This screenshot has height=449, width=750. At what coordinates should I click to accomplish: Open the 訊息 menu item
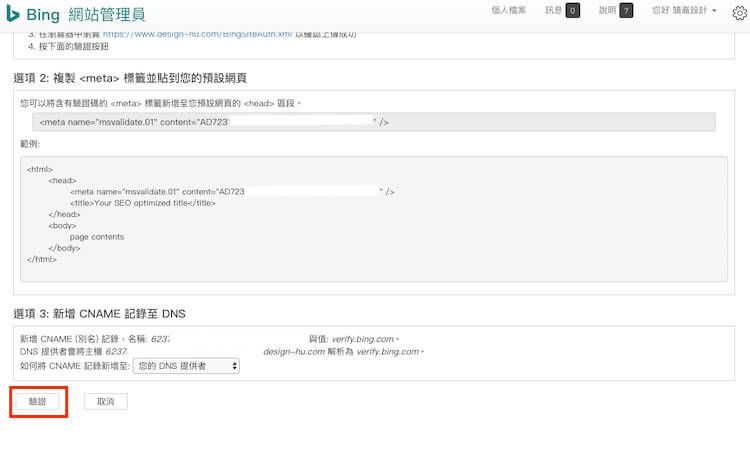(x=553, y=11)
